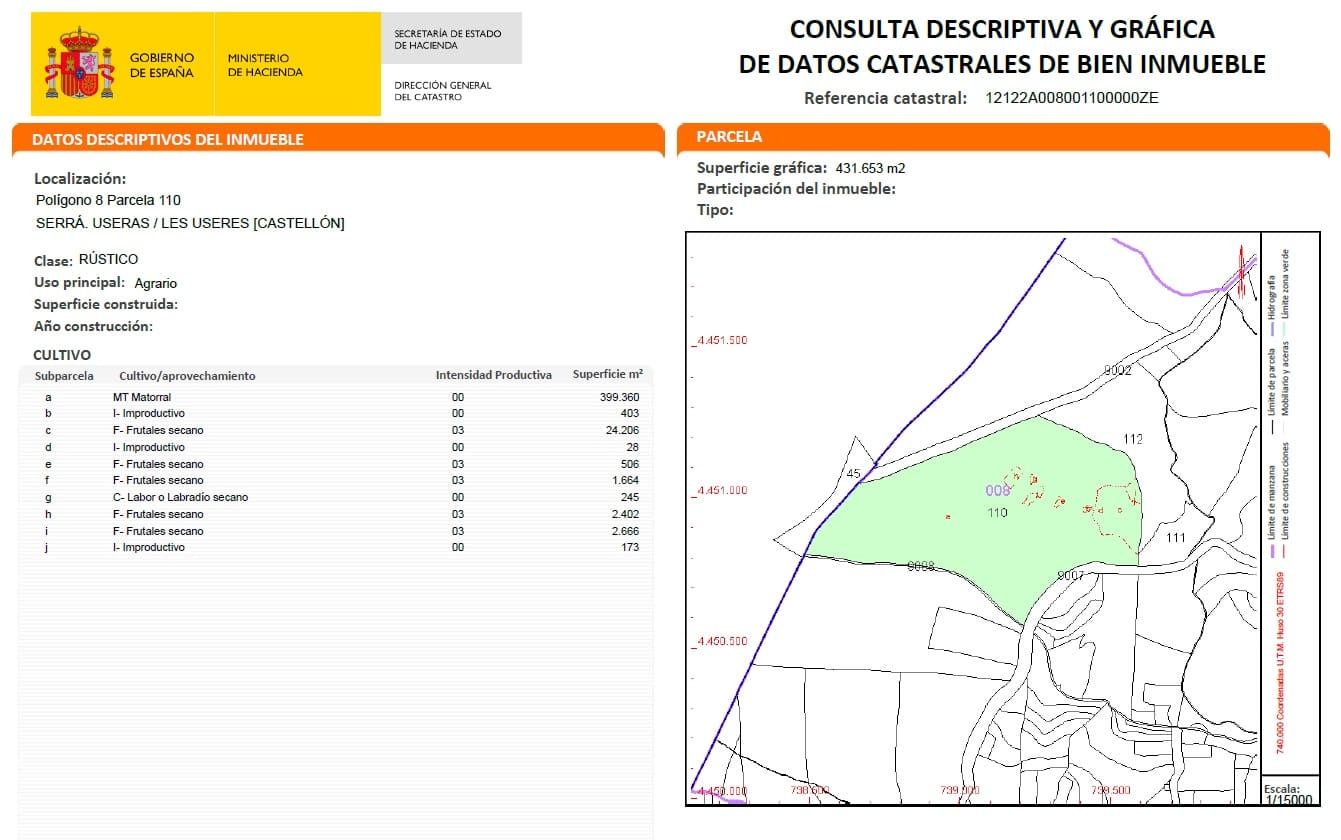Click x-axis coordinate label 739.500

[1110, 790]
